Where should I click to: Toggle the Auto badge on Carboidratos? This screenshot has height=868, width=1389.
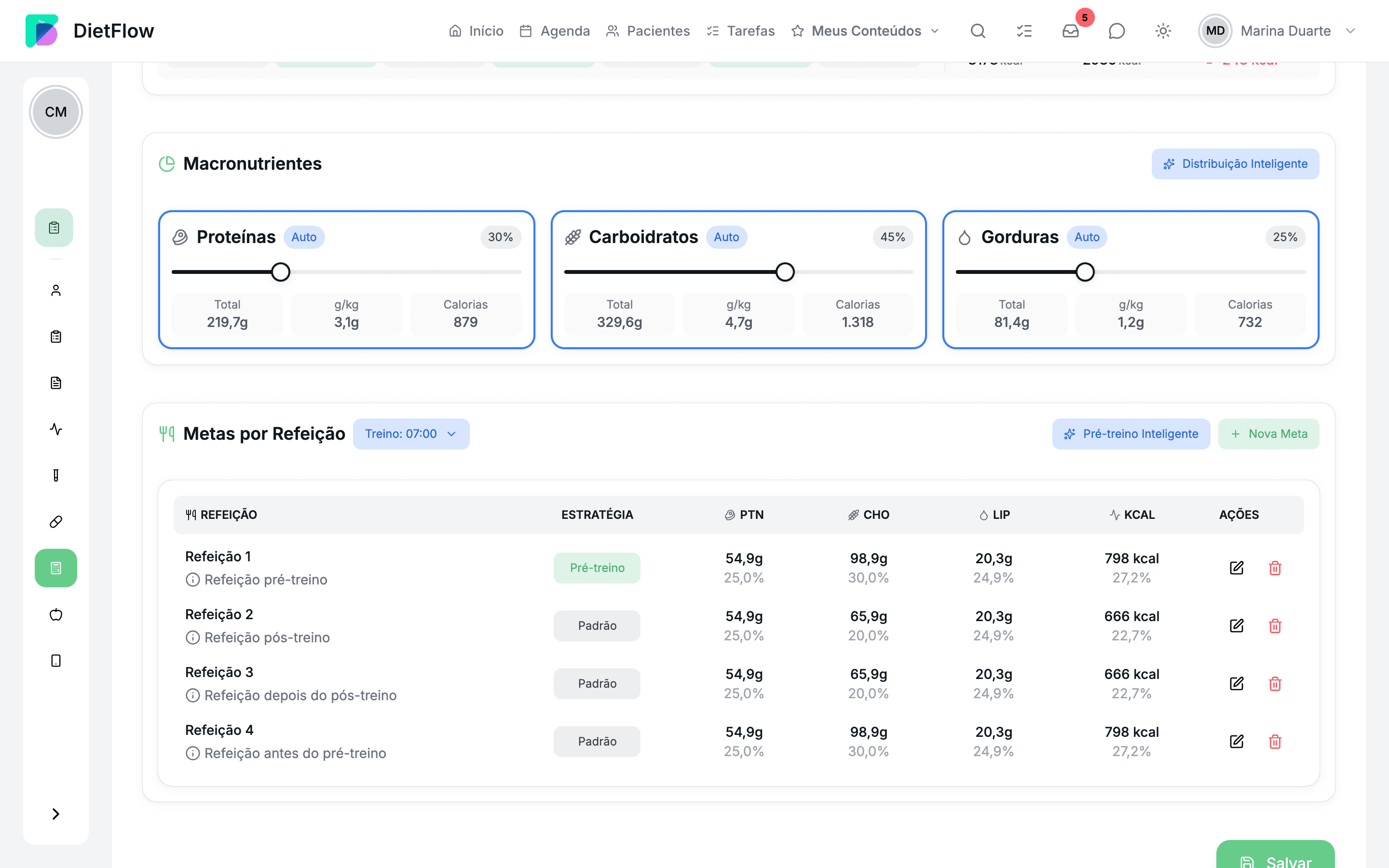727,237
